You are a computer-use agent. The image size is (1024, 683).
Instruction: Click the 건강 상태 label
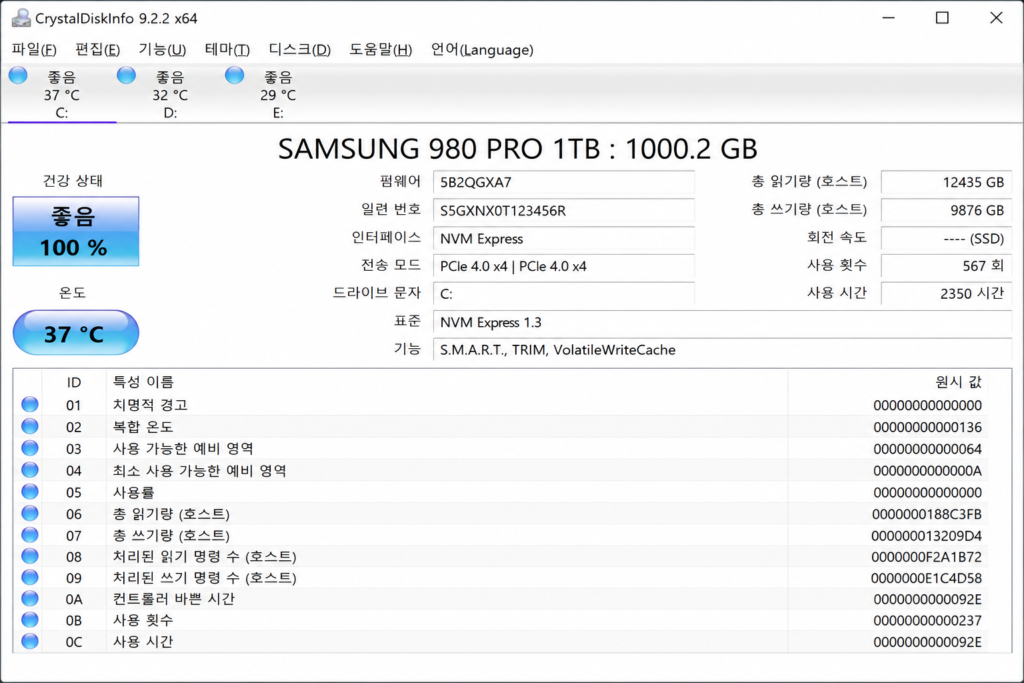[x=73, y=181]
